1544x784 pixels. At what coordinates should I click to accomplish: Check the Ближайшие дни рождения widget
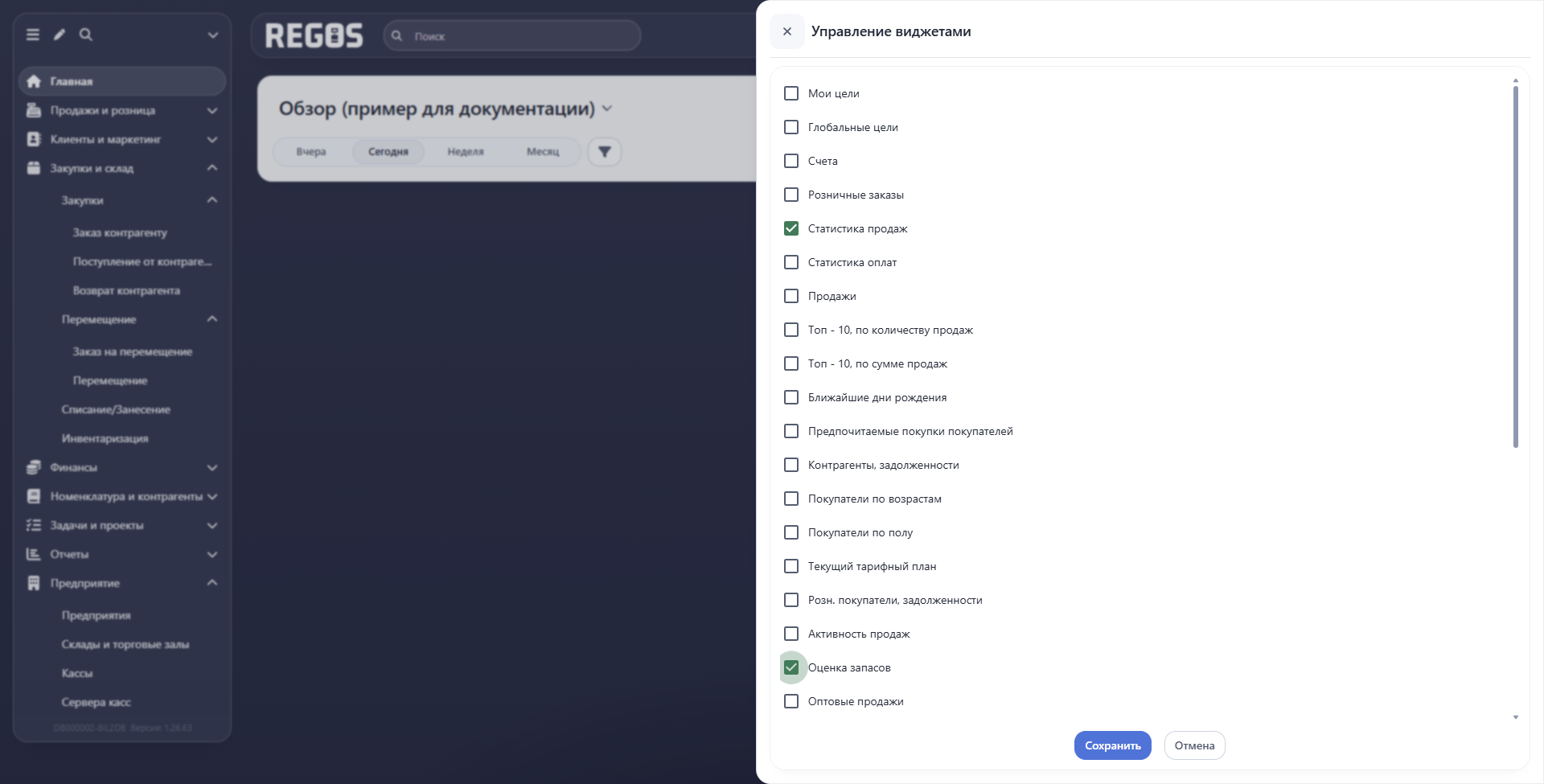click(791, 397)
